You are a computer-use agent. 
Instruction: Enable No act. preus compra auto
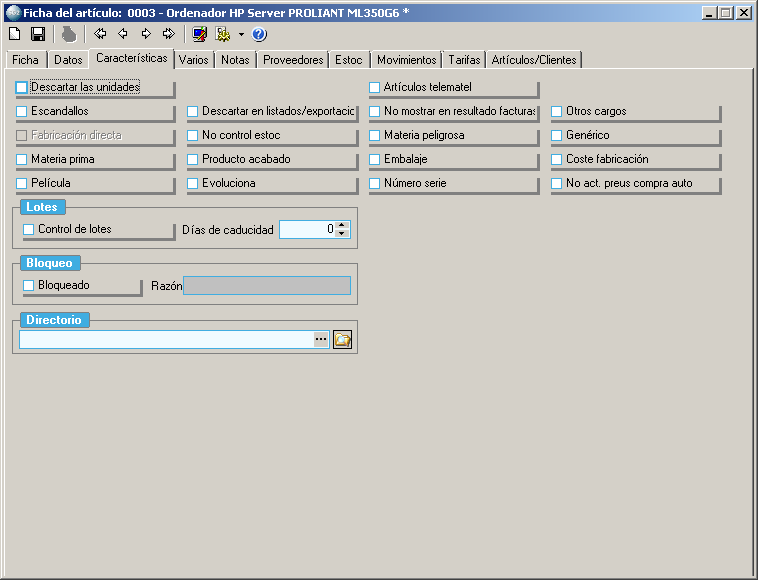tap(556, 184)
